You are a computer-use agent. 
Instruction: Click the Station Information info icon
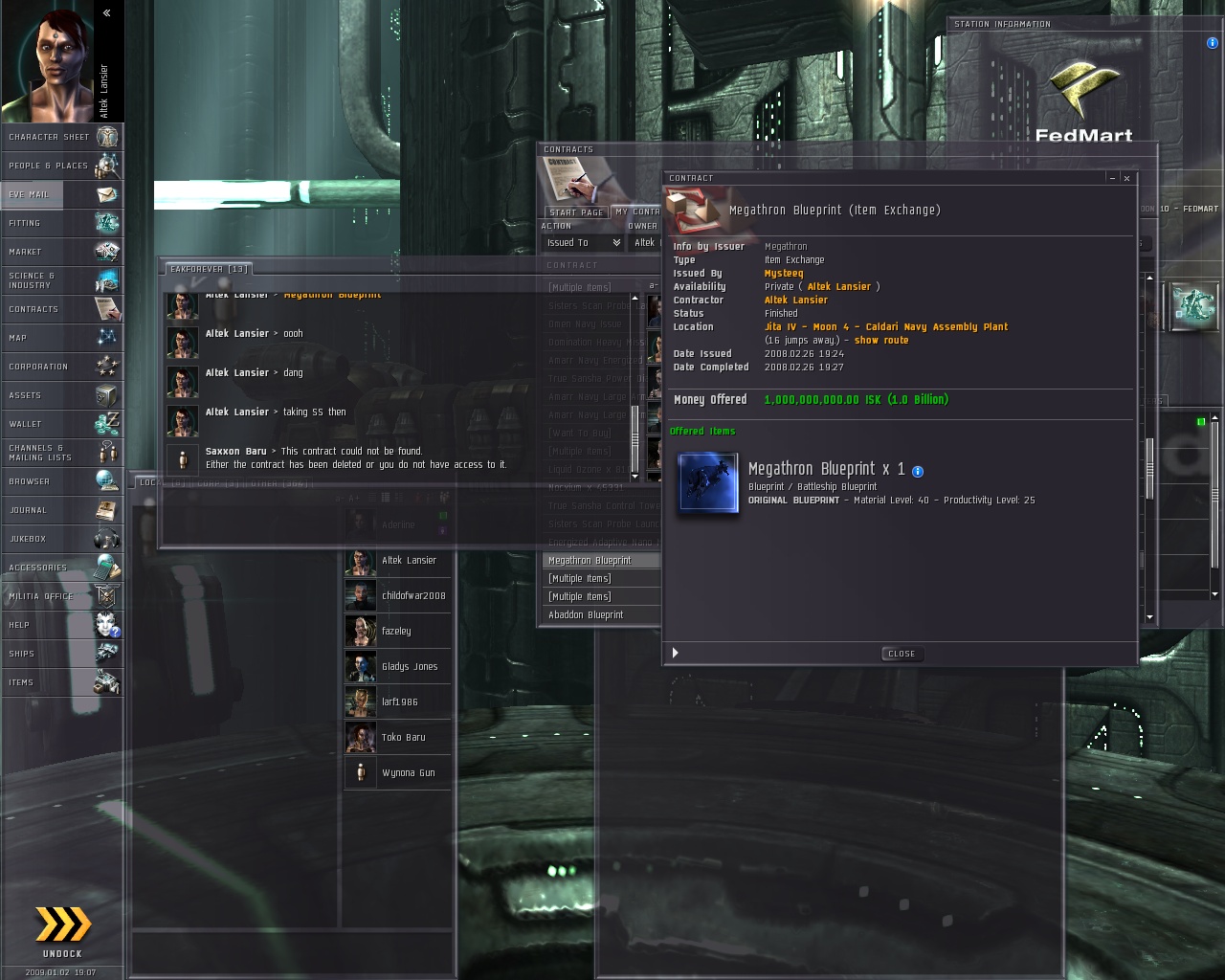[x=1212, y=42]
